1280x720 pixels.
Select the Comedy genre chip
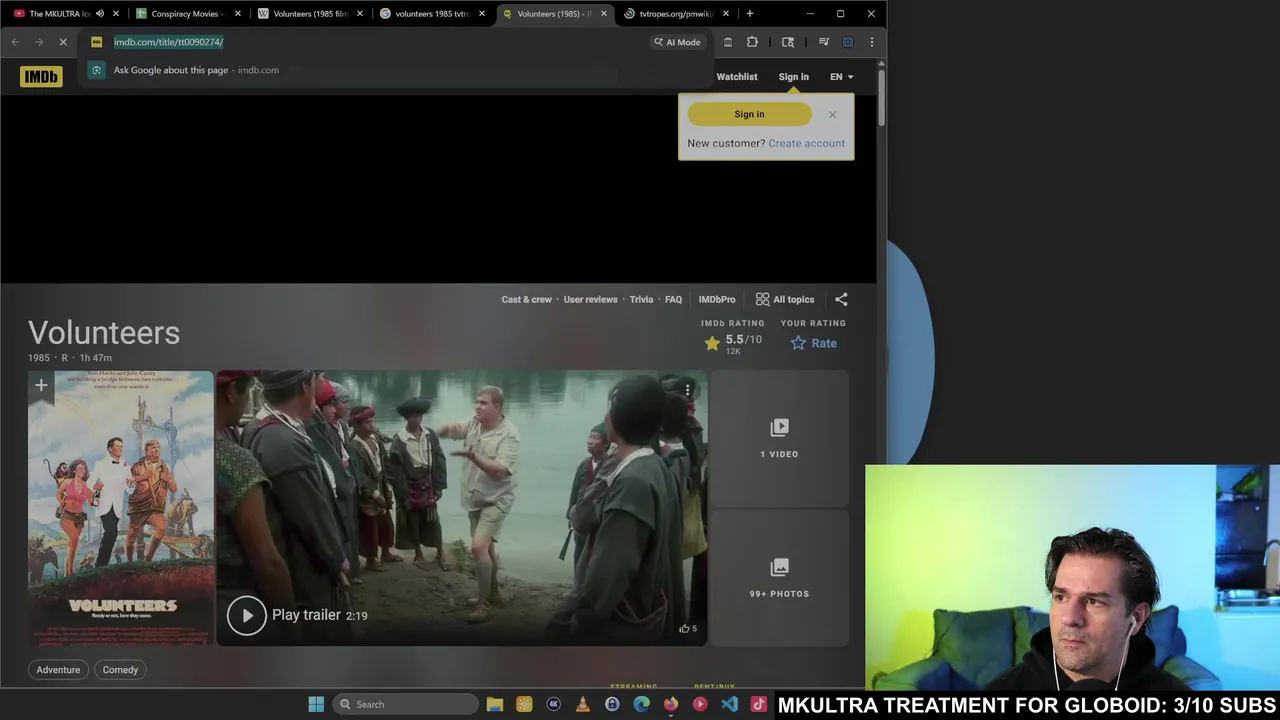pyautogui.click(x=120, y=670)
